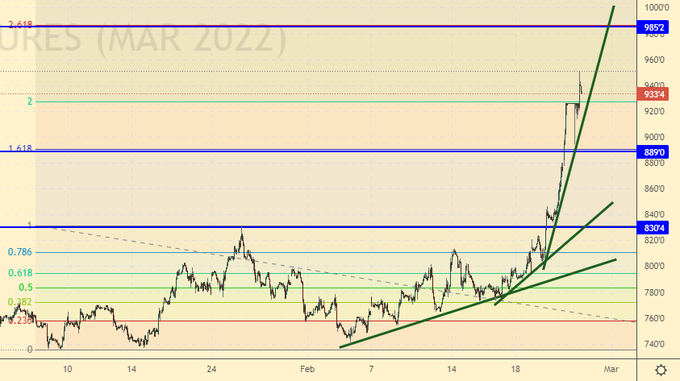Click the 0.236 Fibonacci level label
This screenshot has width=680, height=381.
coord(20,320)
